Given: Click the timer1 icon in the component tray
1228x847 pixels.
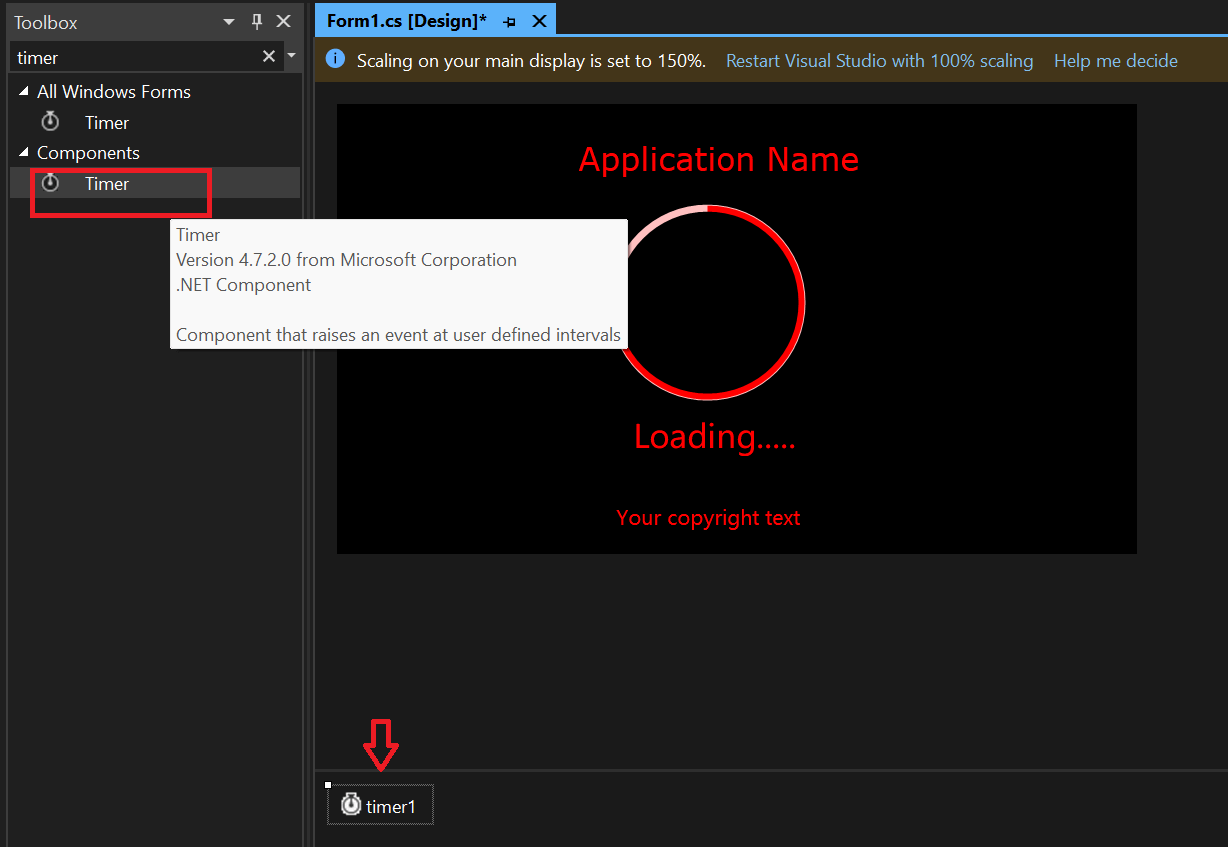Looking at the screenshot, I should pos(351,804).
